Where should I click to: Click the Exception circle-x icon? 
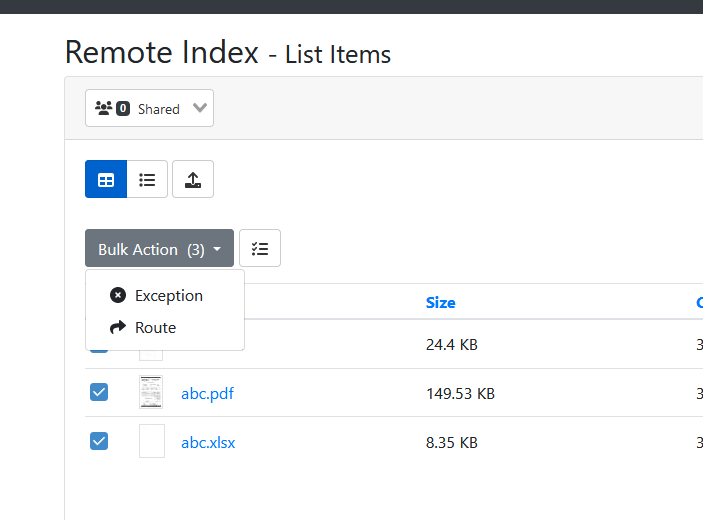[118, 295]
